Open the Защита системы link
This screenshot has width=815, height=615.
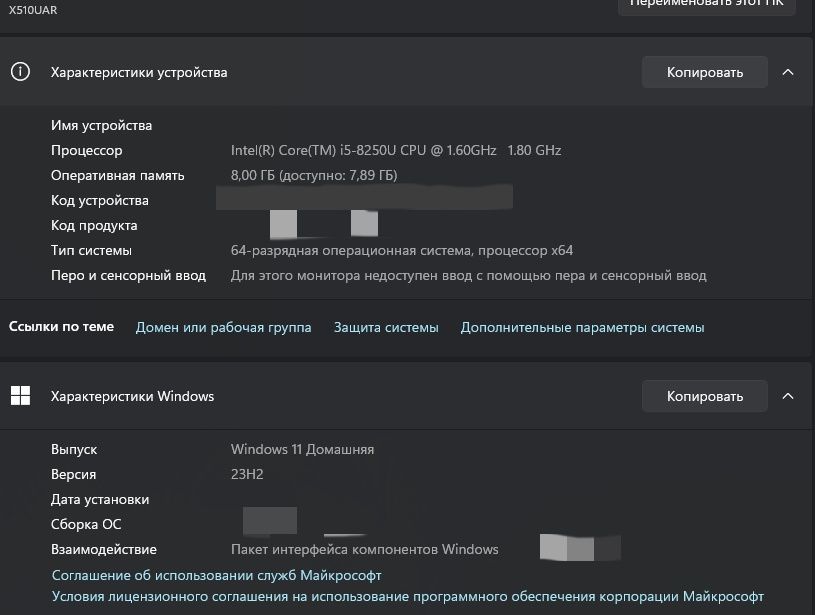coord(386,328)
